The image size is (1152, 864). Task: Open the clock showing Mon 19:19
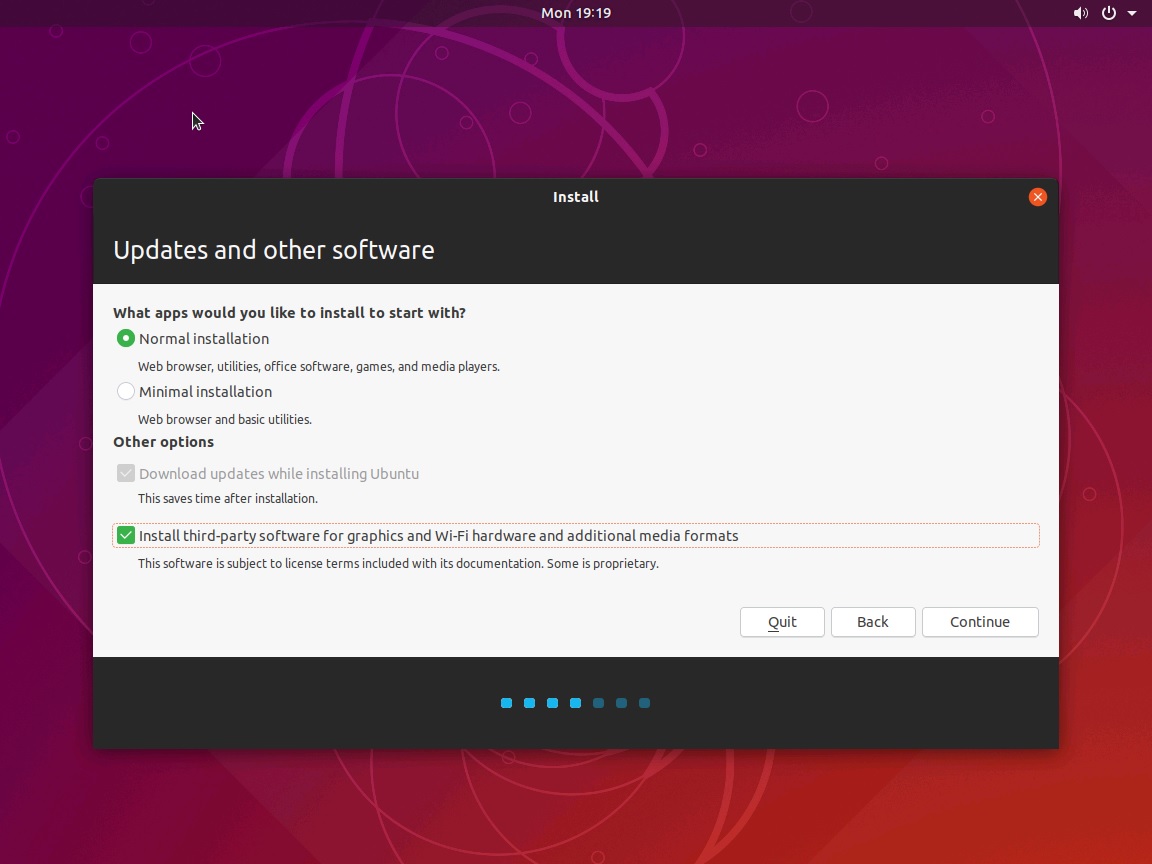(576, 13)
